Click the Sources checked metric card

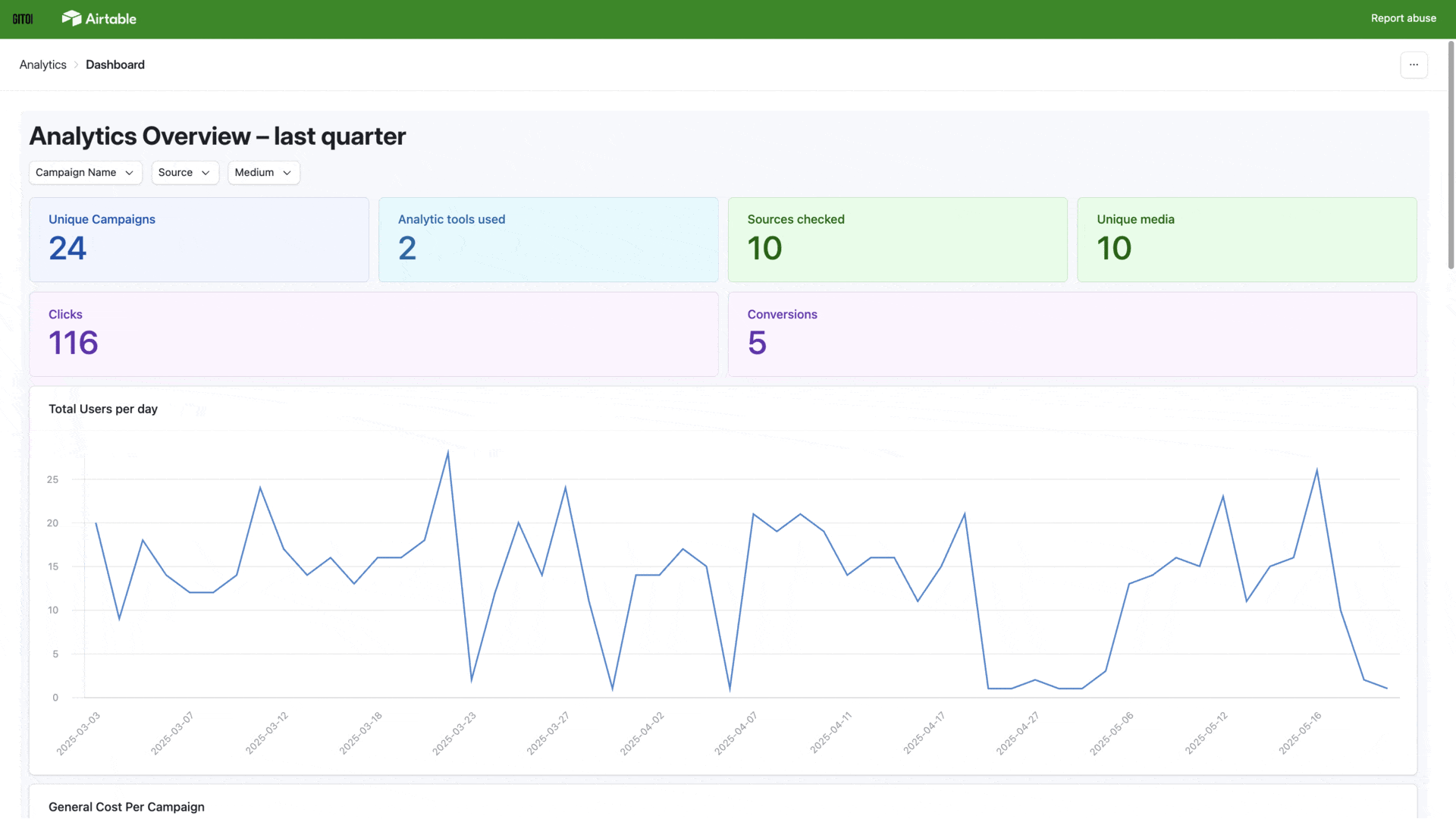897,239
